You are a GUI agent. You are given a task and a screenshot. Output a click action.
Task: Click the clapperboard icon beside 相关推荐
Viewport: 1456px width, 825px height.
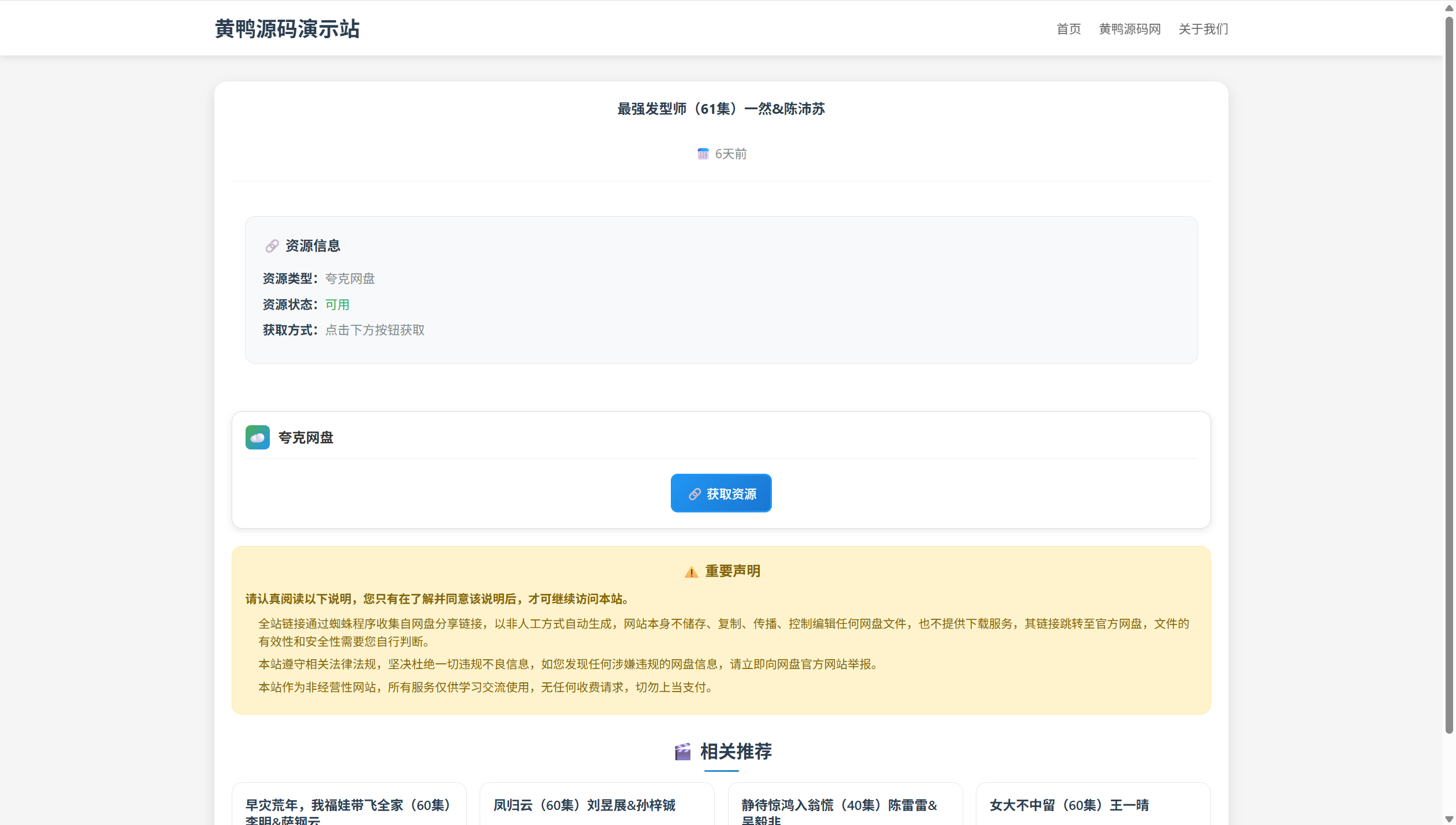(682, 752)
